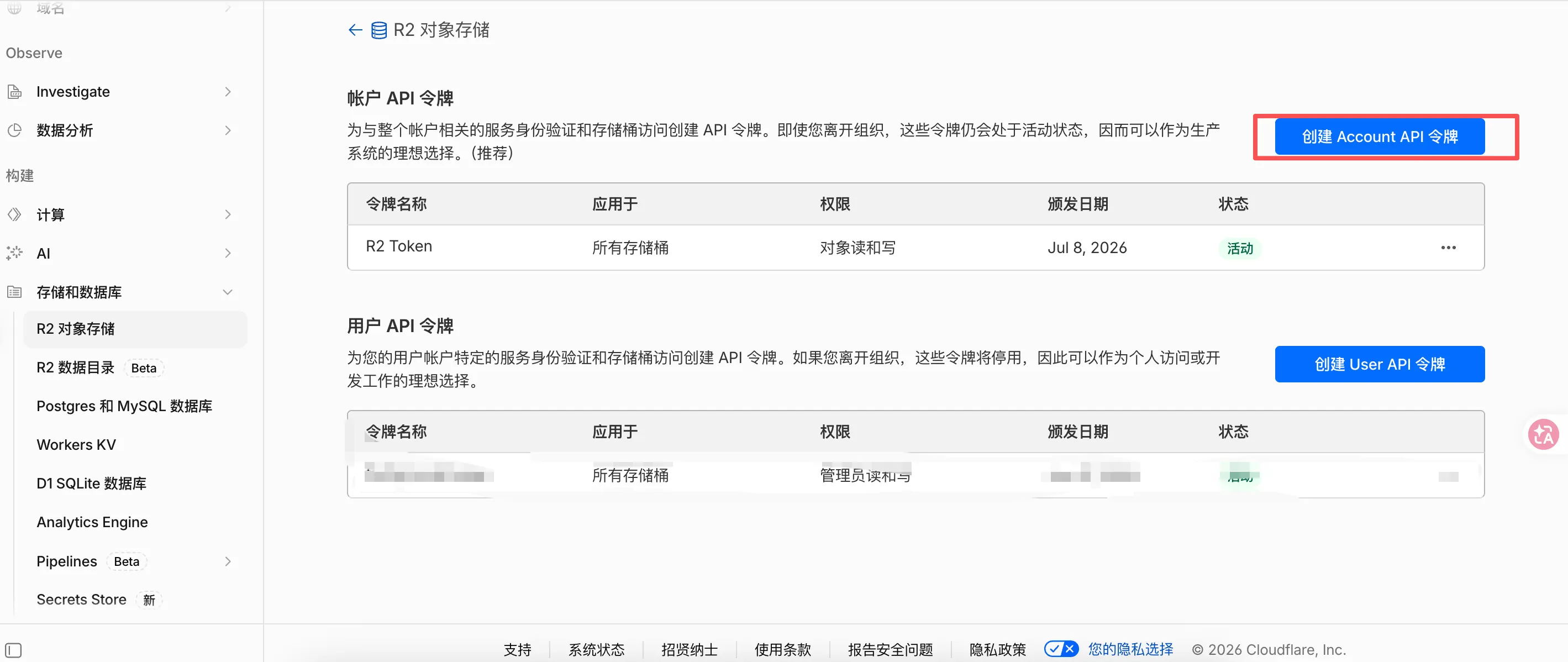Click the 对象读和写 permission cell

(857, 247)
